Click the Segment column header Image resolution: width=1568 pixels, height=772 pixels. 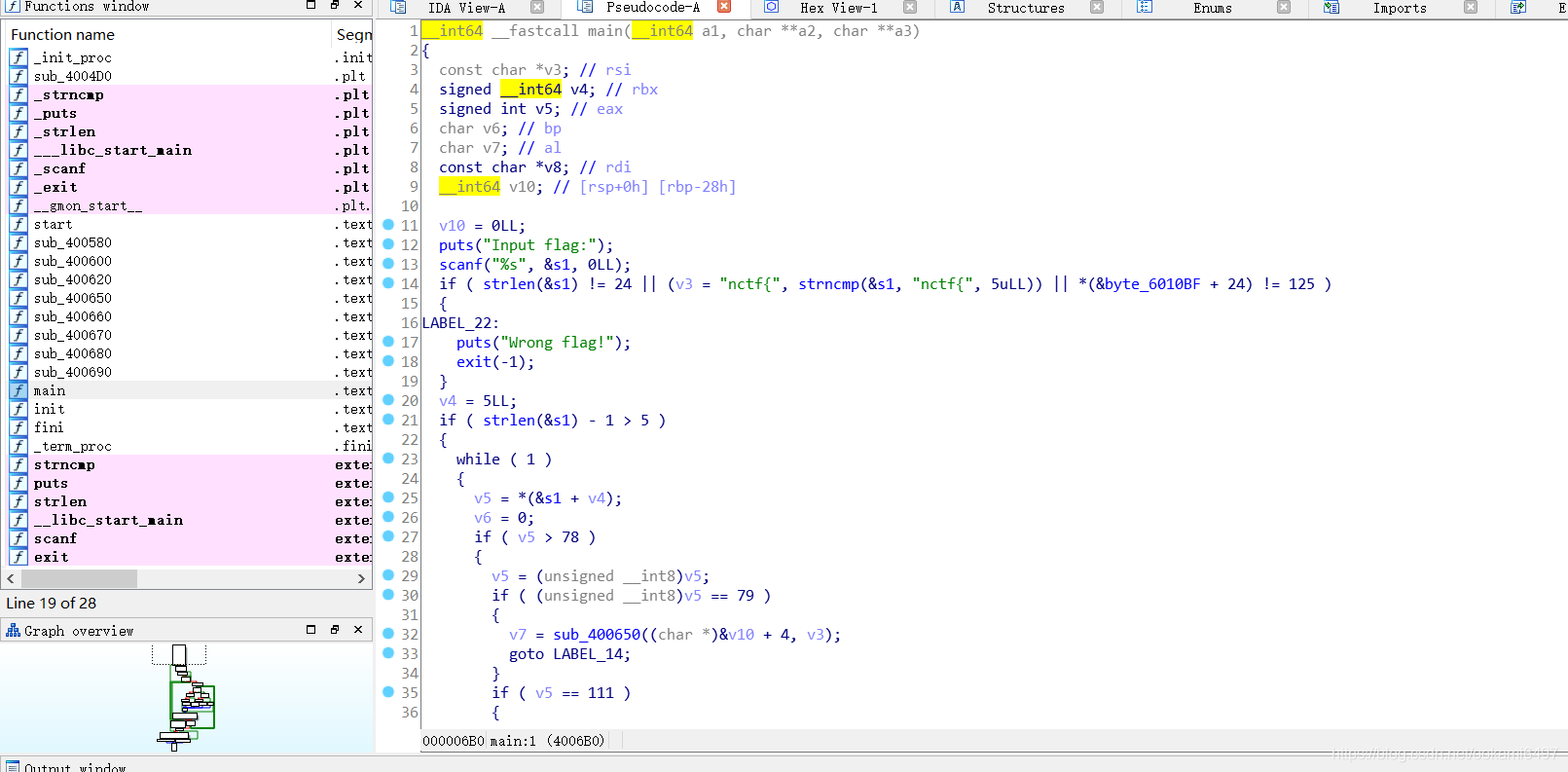pos(353,34)
